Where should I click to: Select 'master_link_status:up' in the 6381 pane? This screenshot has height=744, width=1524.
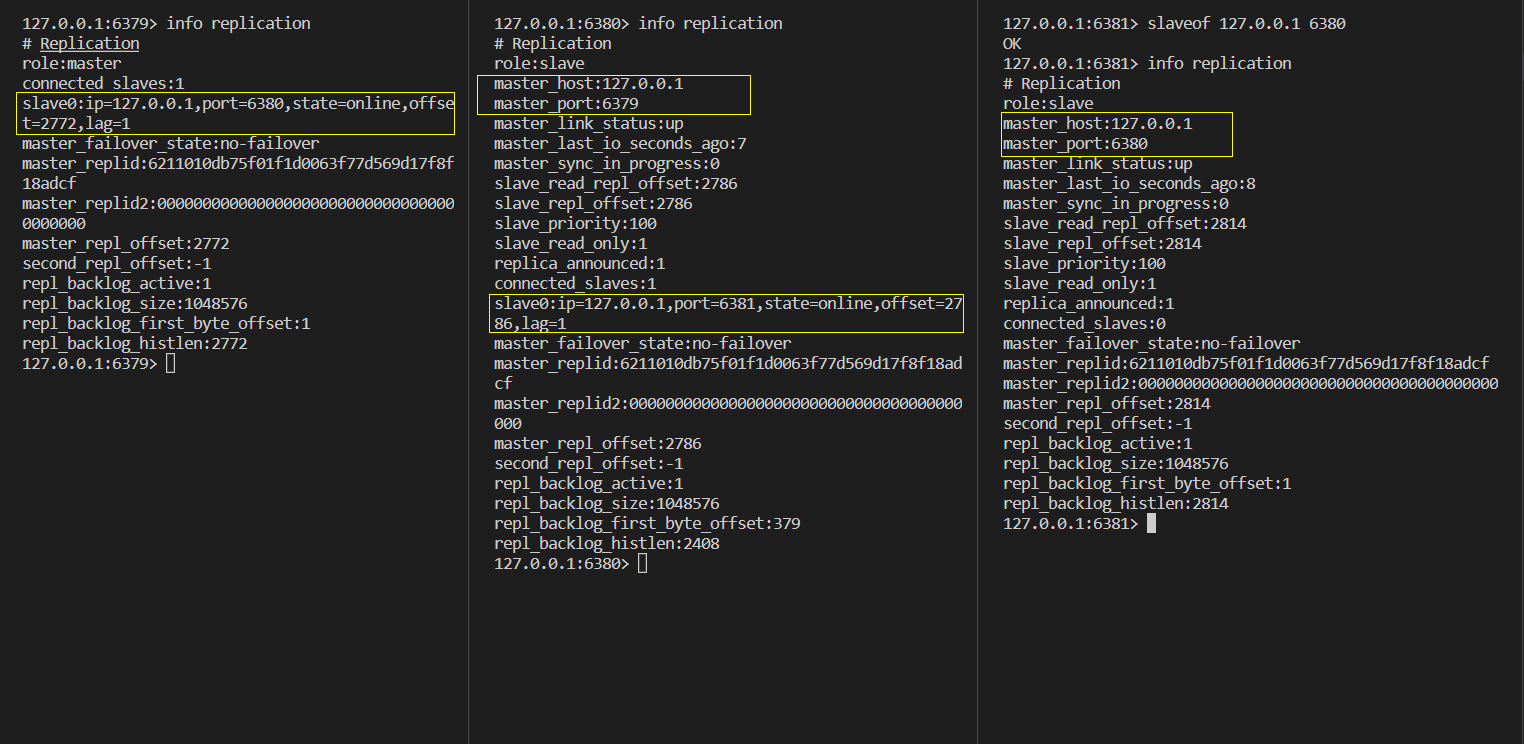[1098, 163]
